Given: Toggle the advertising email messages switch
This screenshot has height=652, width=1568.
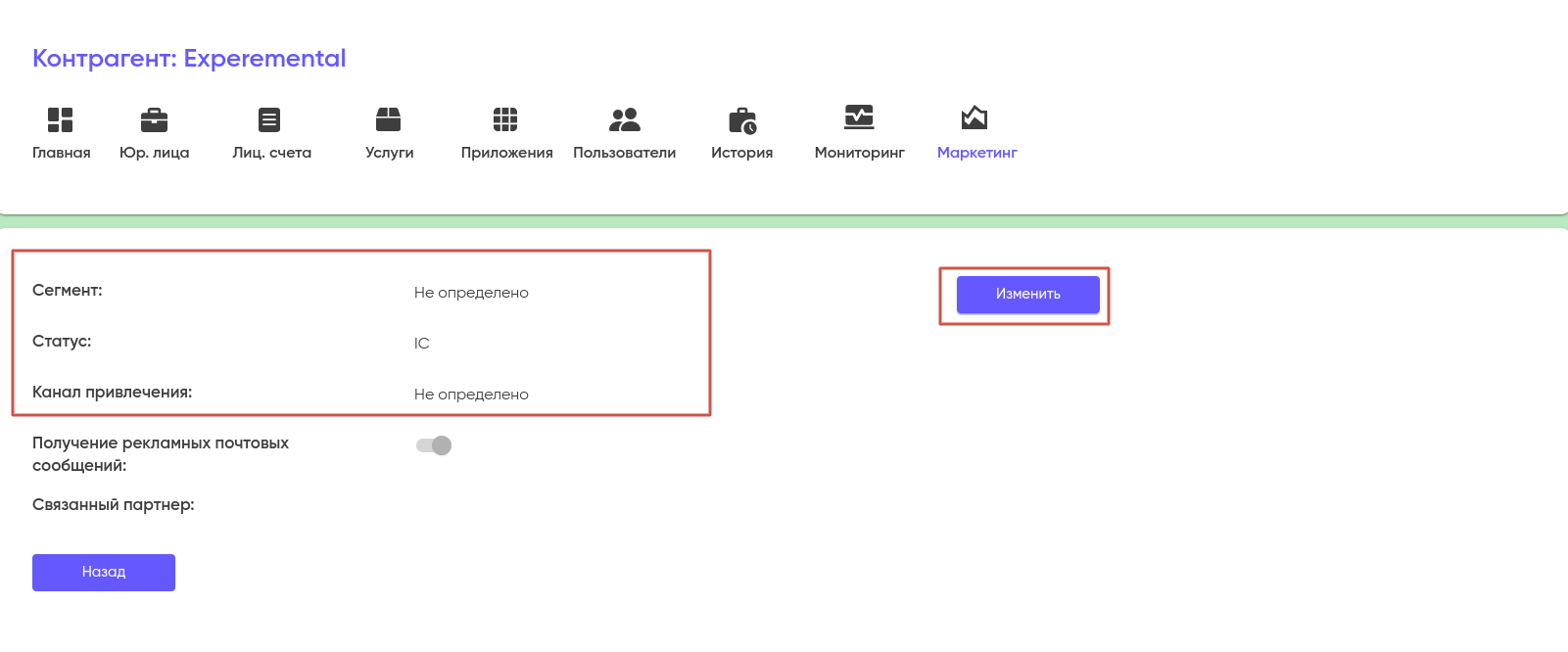Looking at the screenshot, I should [434, 445].
